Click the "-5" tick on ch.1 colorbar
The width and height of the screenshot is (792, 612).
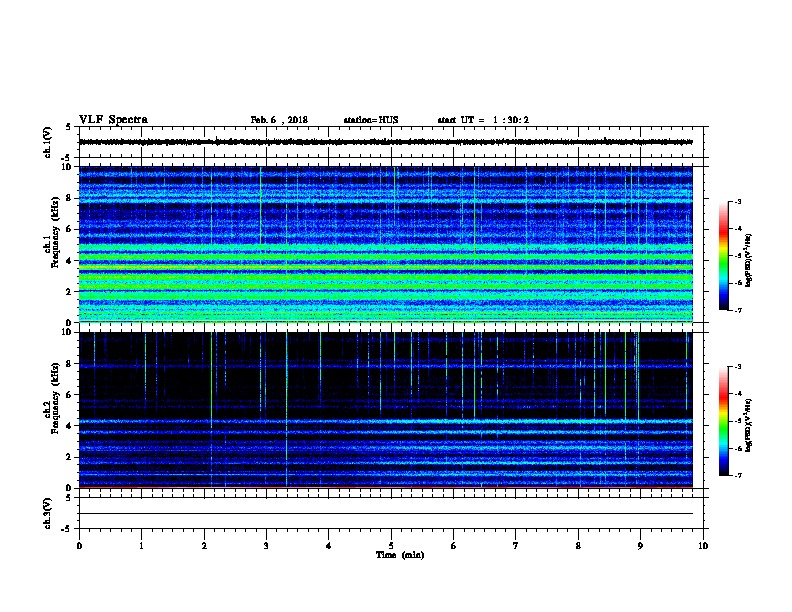pyautogui.click(x=737, y=256)
